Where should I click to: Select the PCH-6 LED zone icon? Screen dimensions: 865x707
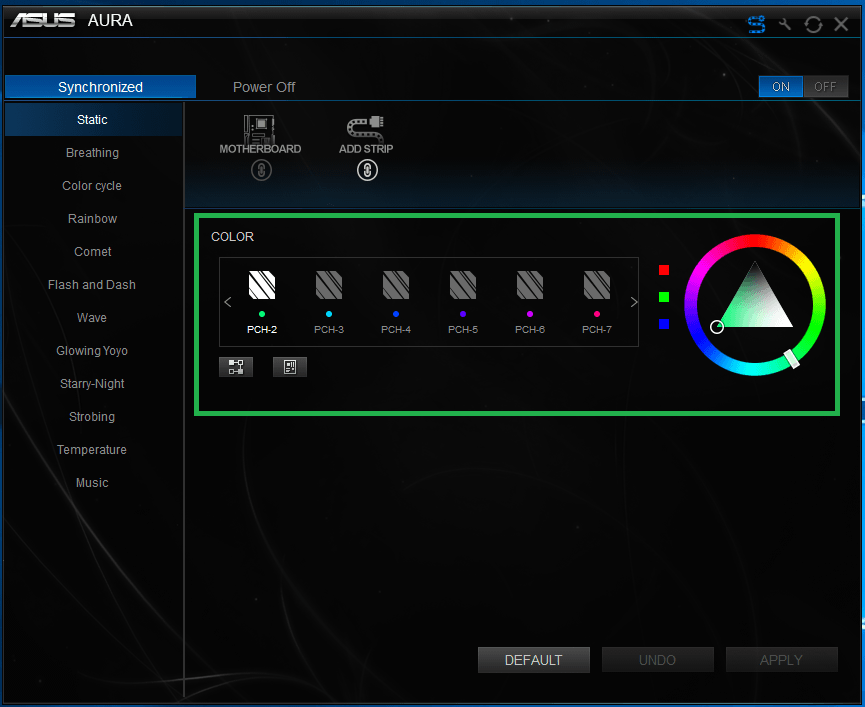point(530,285)
